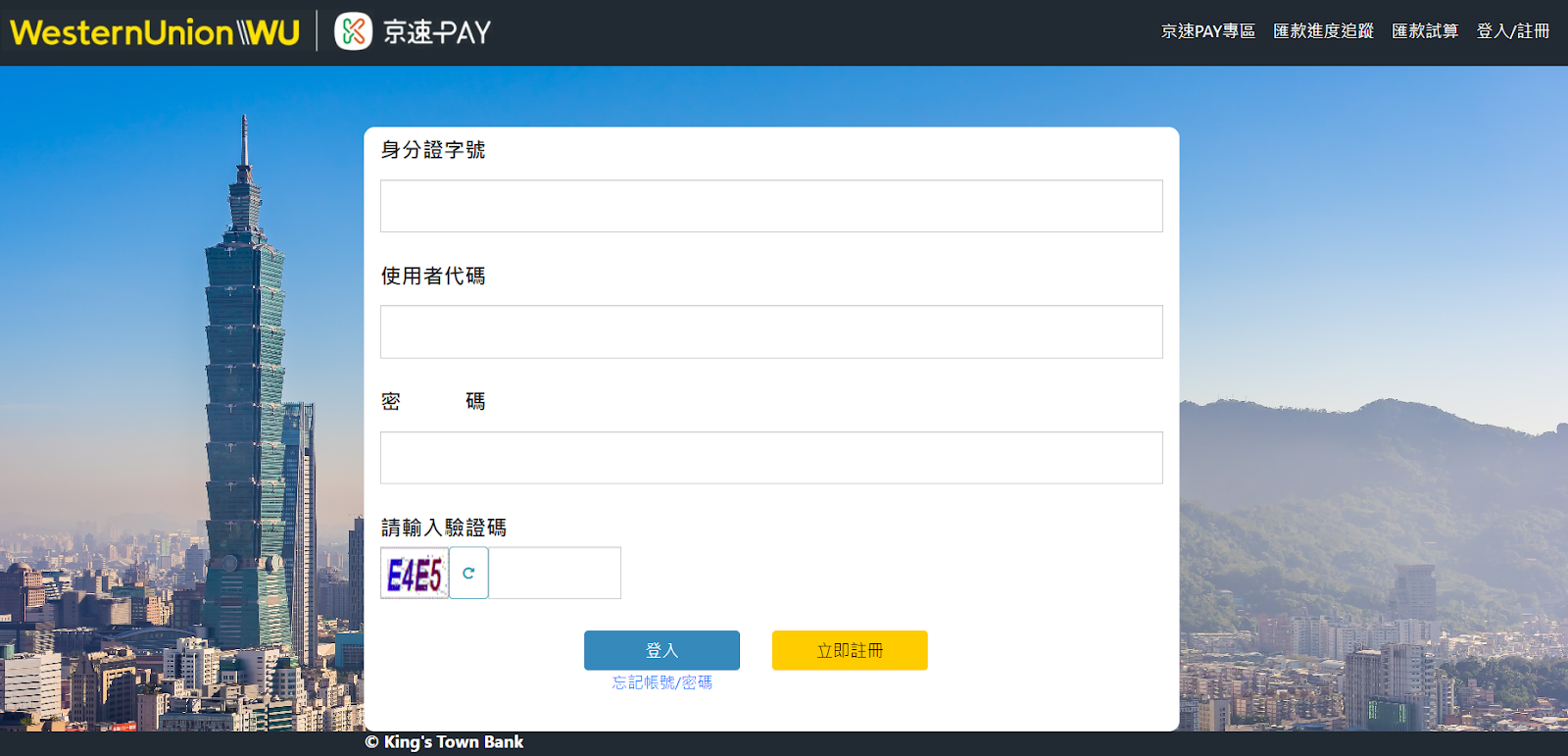The width and height of the screenshot is (1568, 756).
Task: Focus the 使用者代碼 input field
Action: tap(771, 331)
